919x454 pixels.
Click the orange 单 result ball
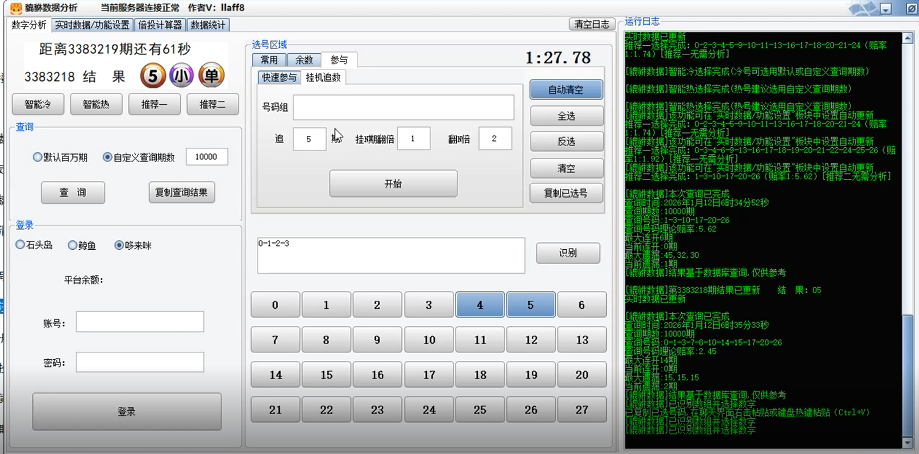coord(211,75)
